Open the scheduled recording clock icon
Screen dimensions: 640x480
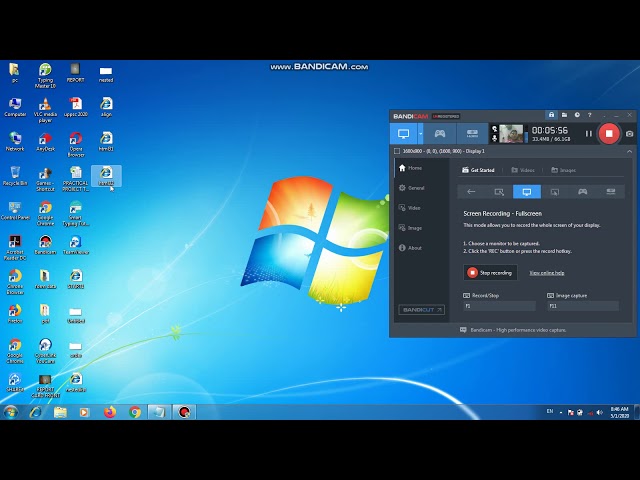[576, 115]
